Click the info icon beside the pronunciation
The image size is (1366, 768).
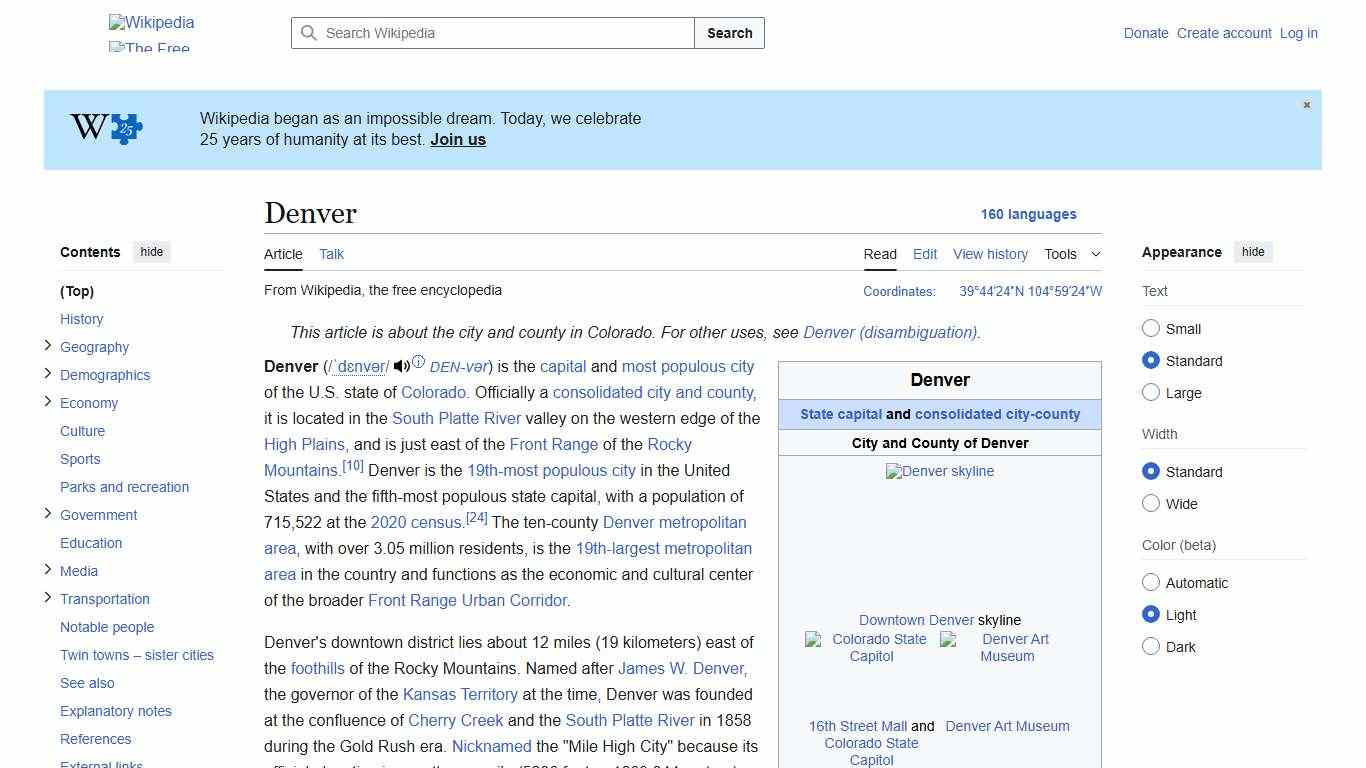(418, 360)
